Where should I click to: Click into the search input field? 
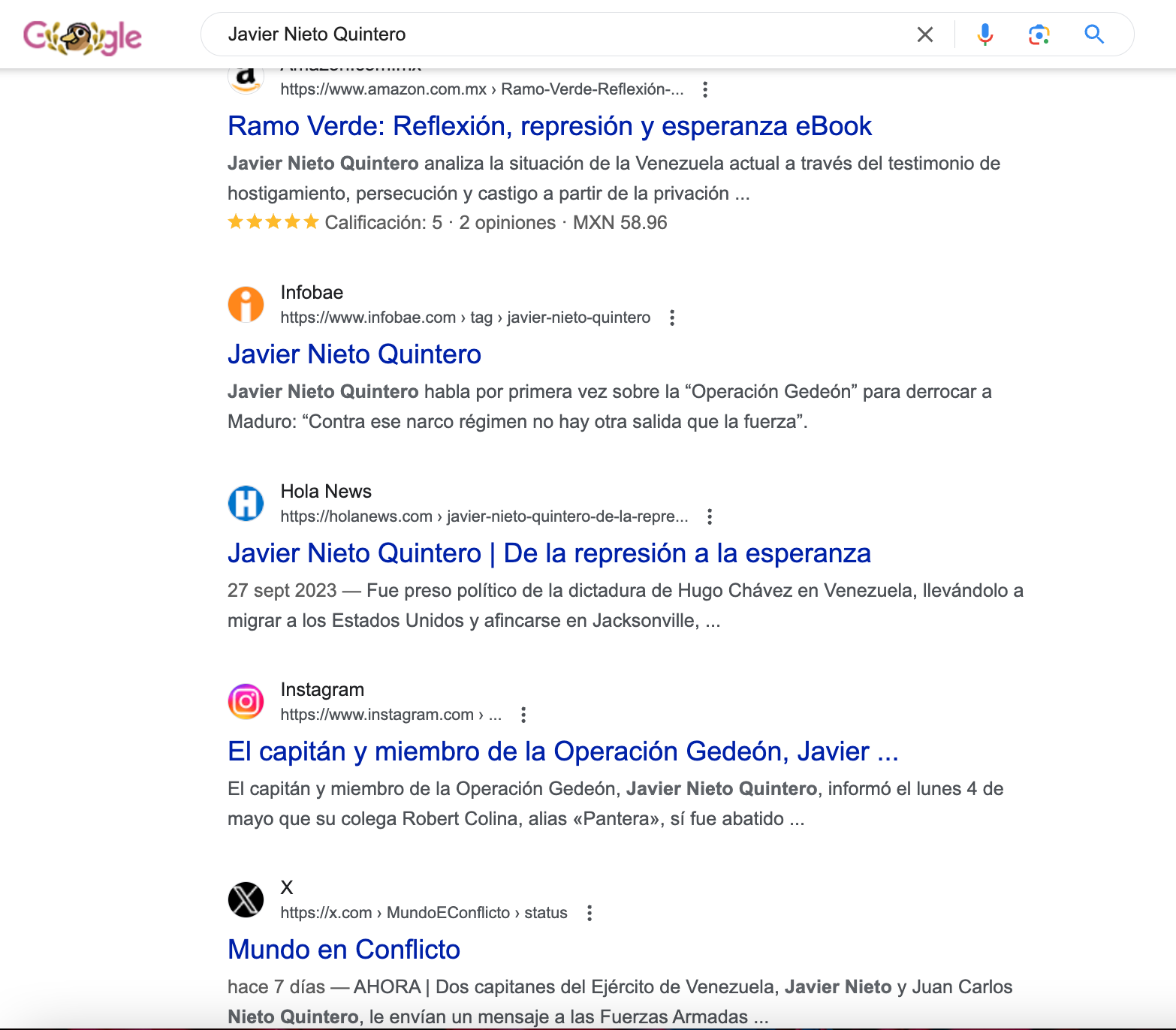click(556, 35)
